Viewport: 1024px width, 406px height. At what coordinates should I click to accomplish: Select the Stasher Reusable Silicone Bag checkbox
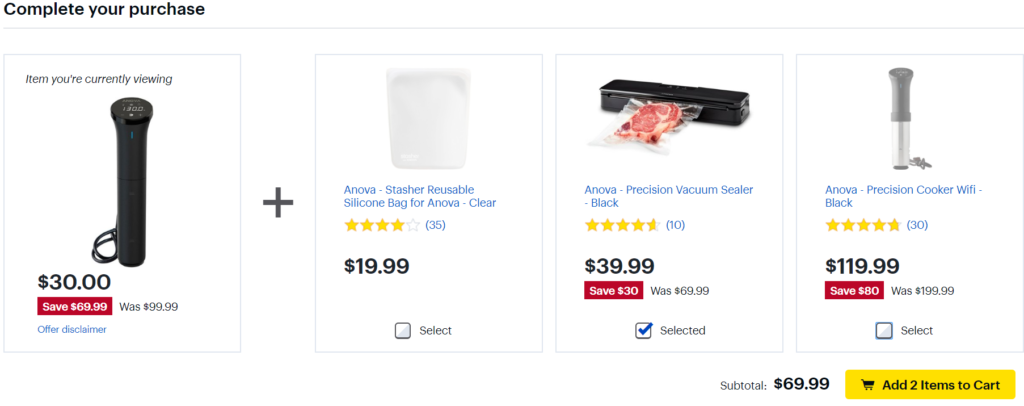[403, 331]
